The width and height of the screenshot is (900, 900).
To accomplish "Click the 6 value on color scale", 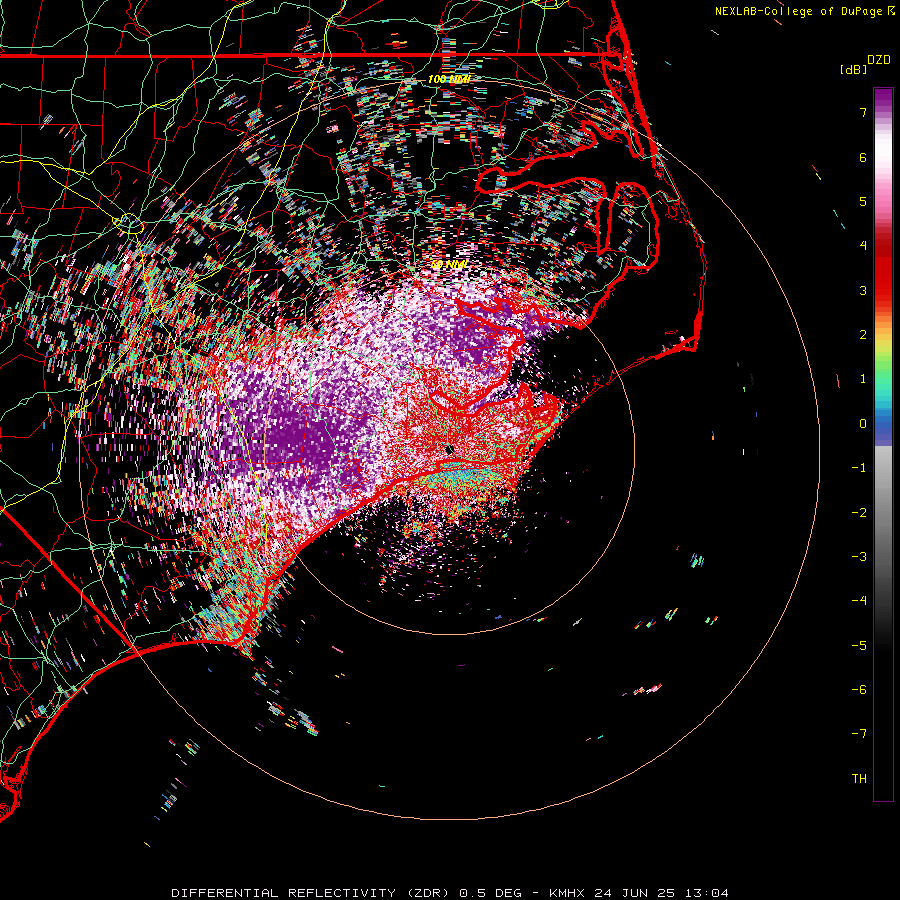I will (x=863, y=157).
